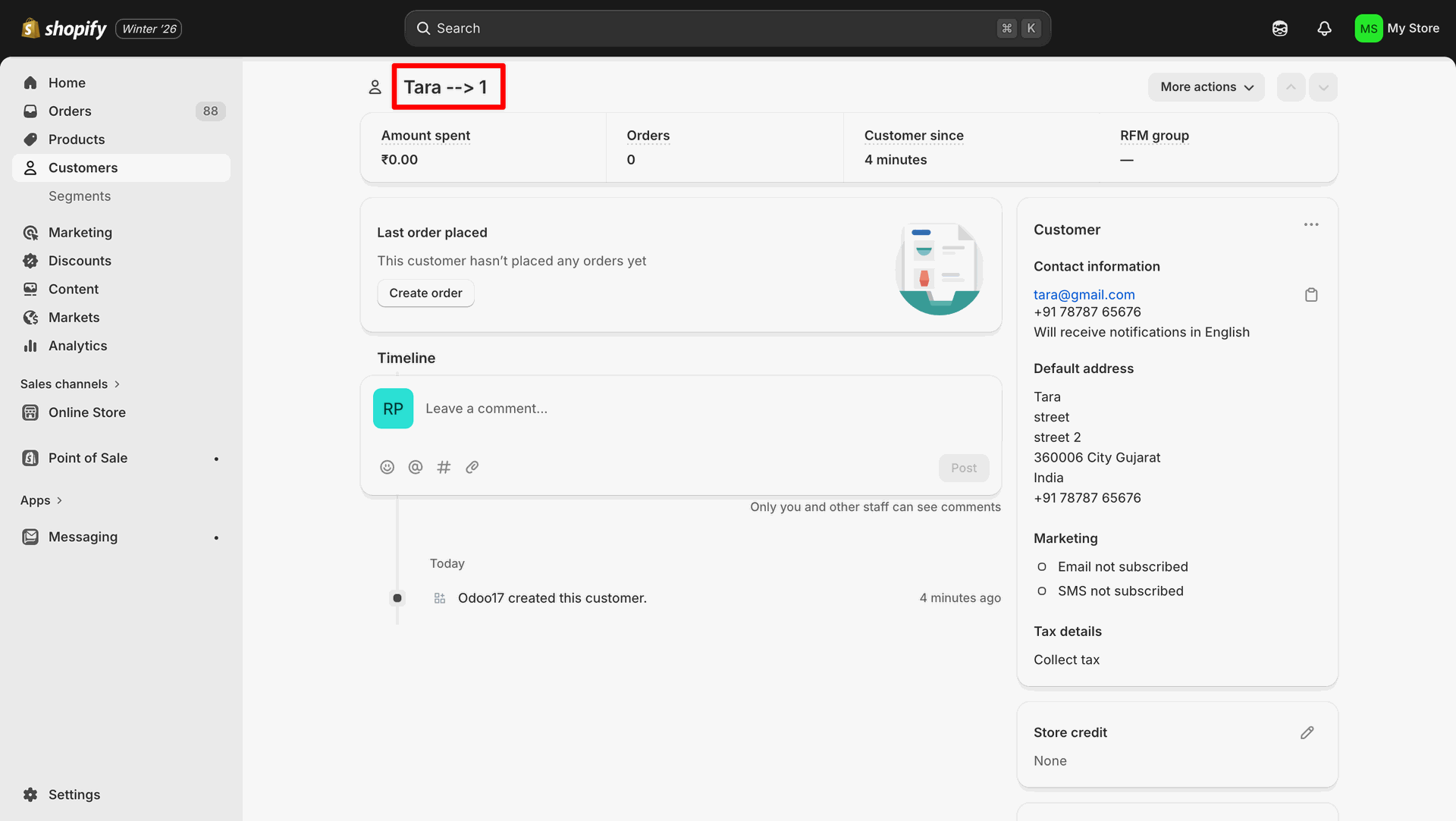Go to next customer arrow
The width and height of the screenshot is (1456, 821).
point(1323,87)
